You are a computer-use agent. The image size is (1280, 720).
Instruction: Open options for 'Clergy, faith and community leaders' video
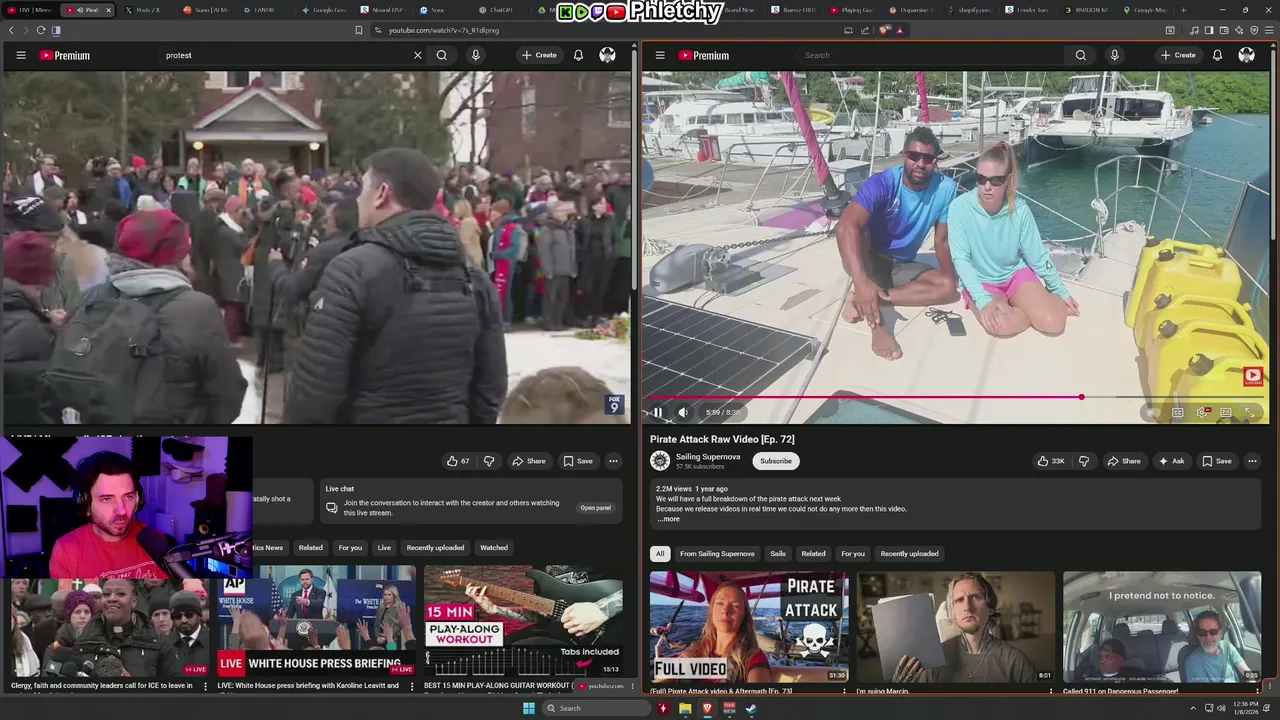pos(205,686)
